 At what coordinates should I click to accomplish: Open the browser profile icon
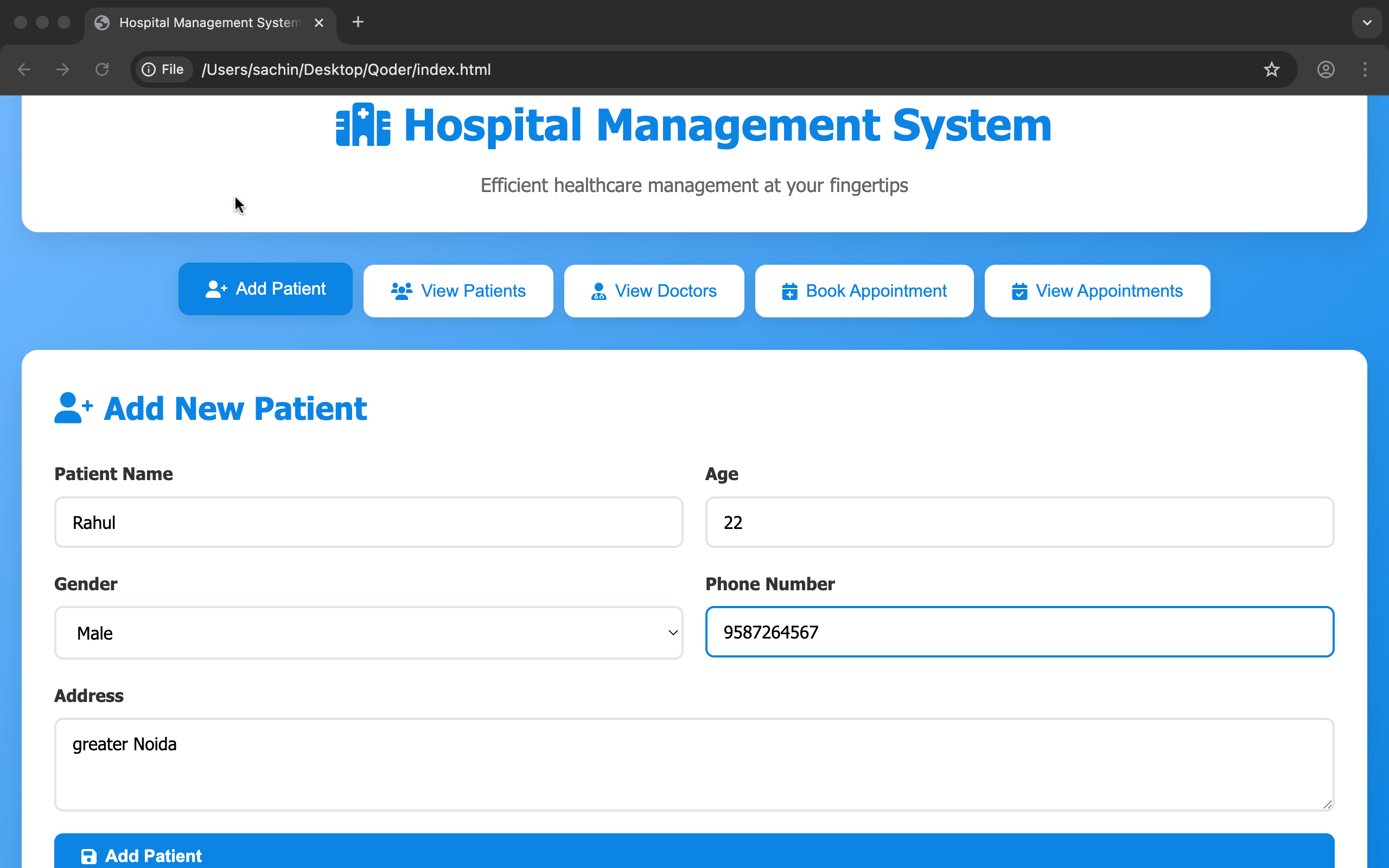1326,69
